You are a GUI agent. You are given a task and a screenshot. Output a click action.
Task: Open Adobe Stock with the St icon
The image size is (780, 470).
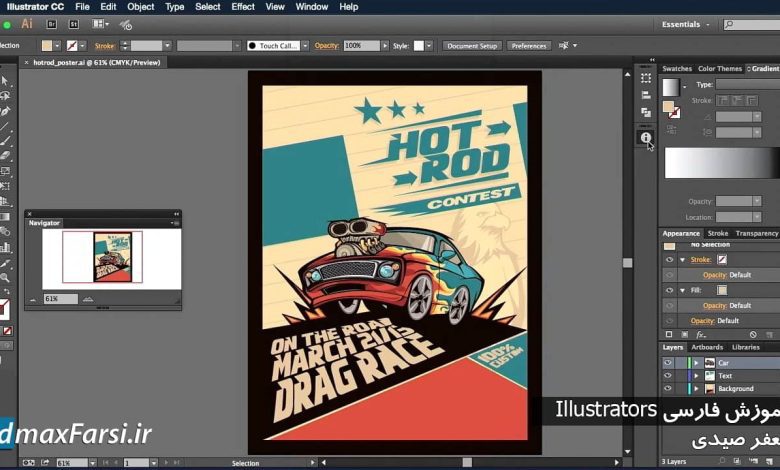click(74, 24)
